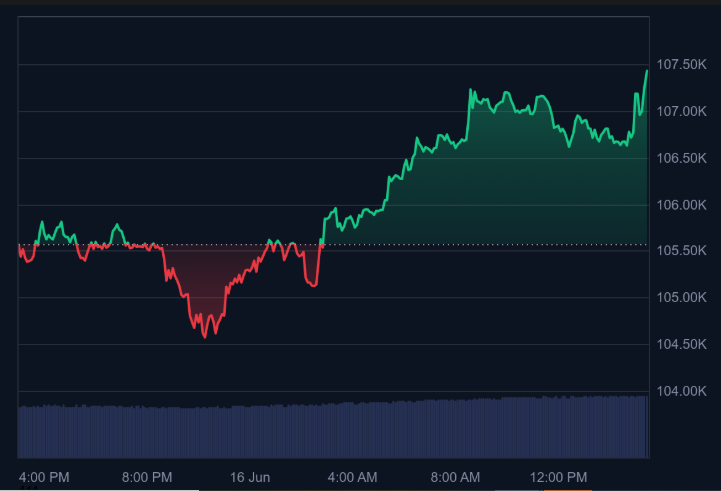721x491 pixels.
Task: Click the 105.50K price axis label
Action: click(x=681, y=251)
